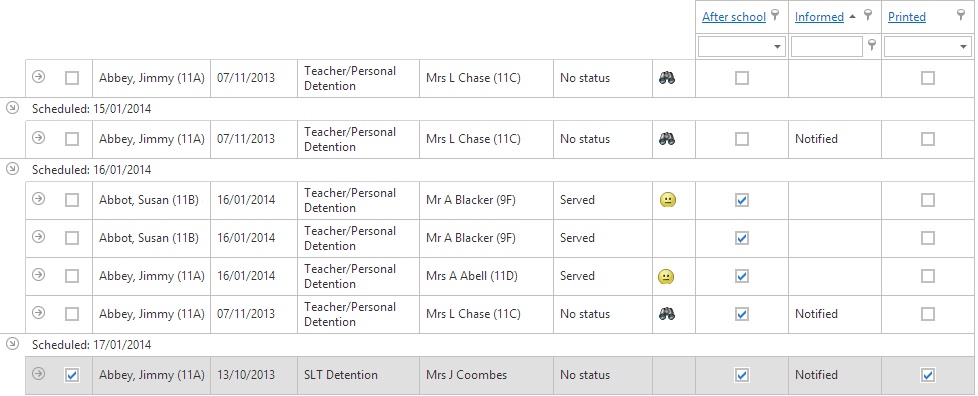Click yellow face icon in Mr A Blacker row

(667, 200)
